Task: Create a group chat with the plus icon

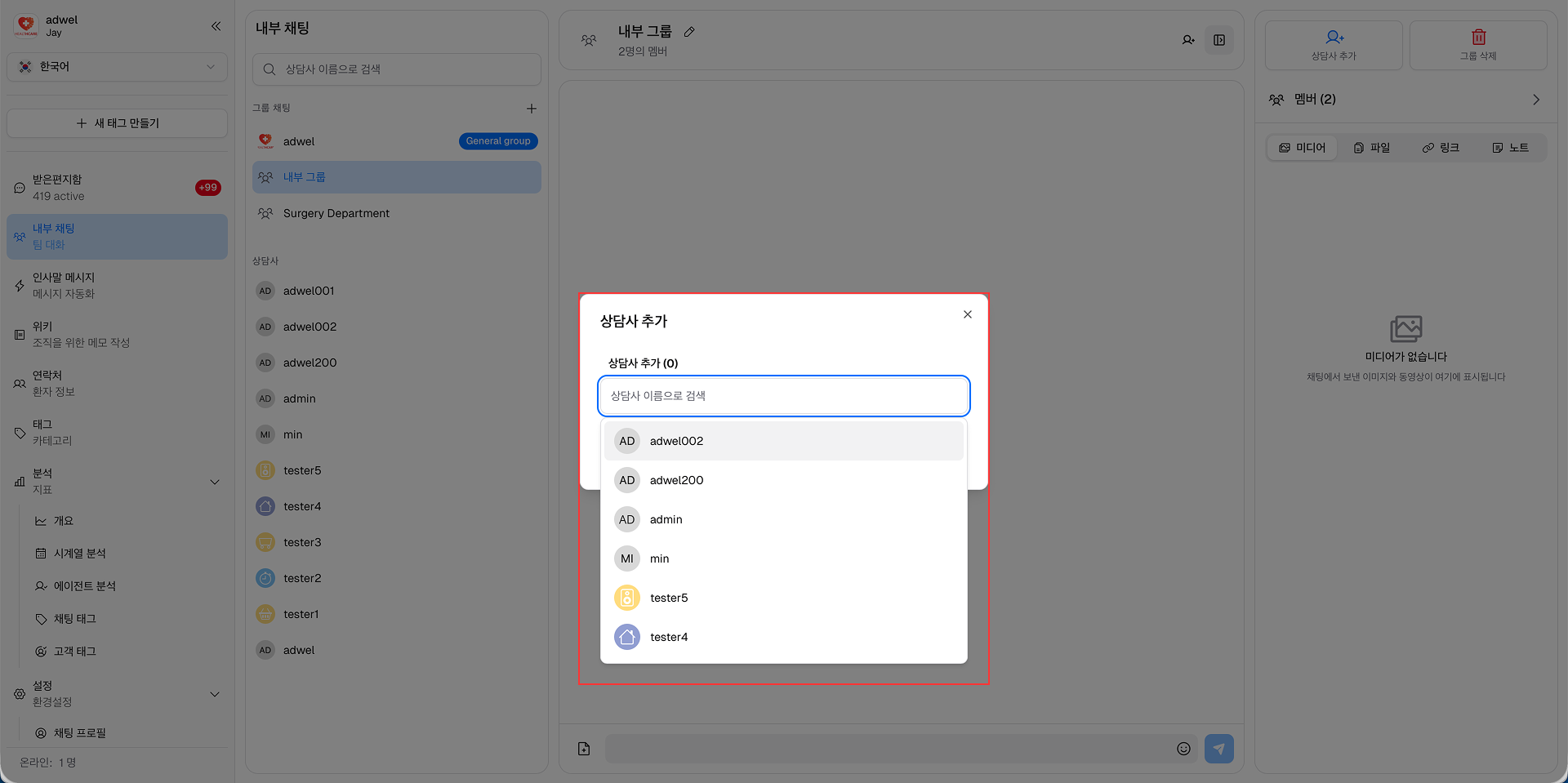Action: (x=532, y=108)
